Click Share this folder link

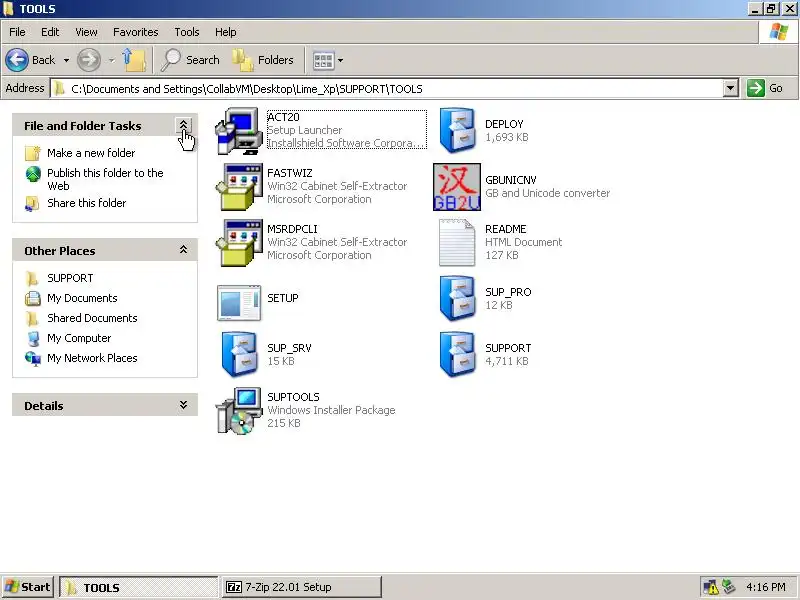[87, 203]
